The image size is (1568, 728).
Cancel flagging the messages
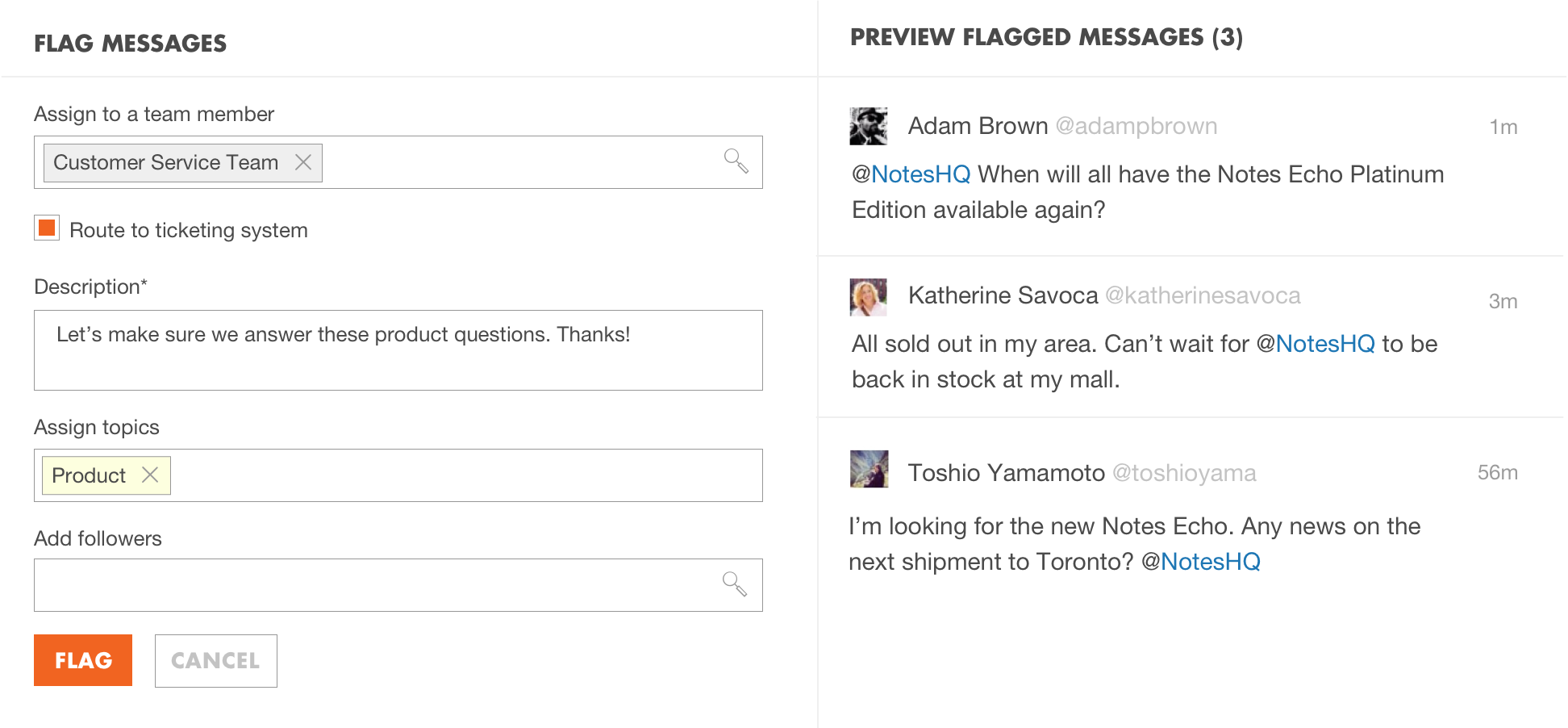pos(216,661)
